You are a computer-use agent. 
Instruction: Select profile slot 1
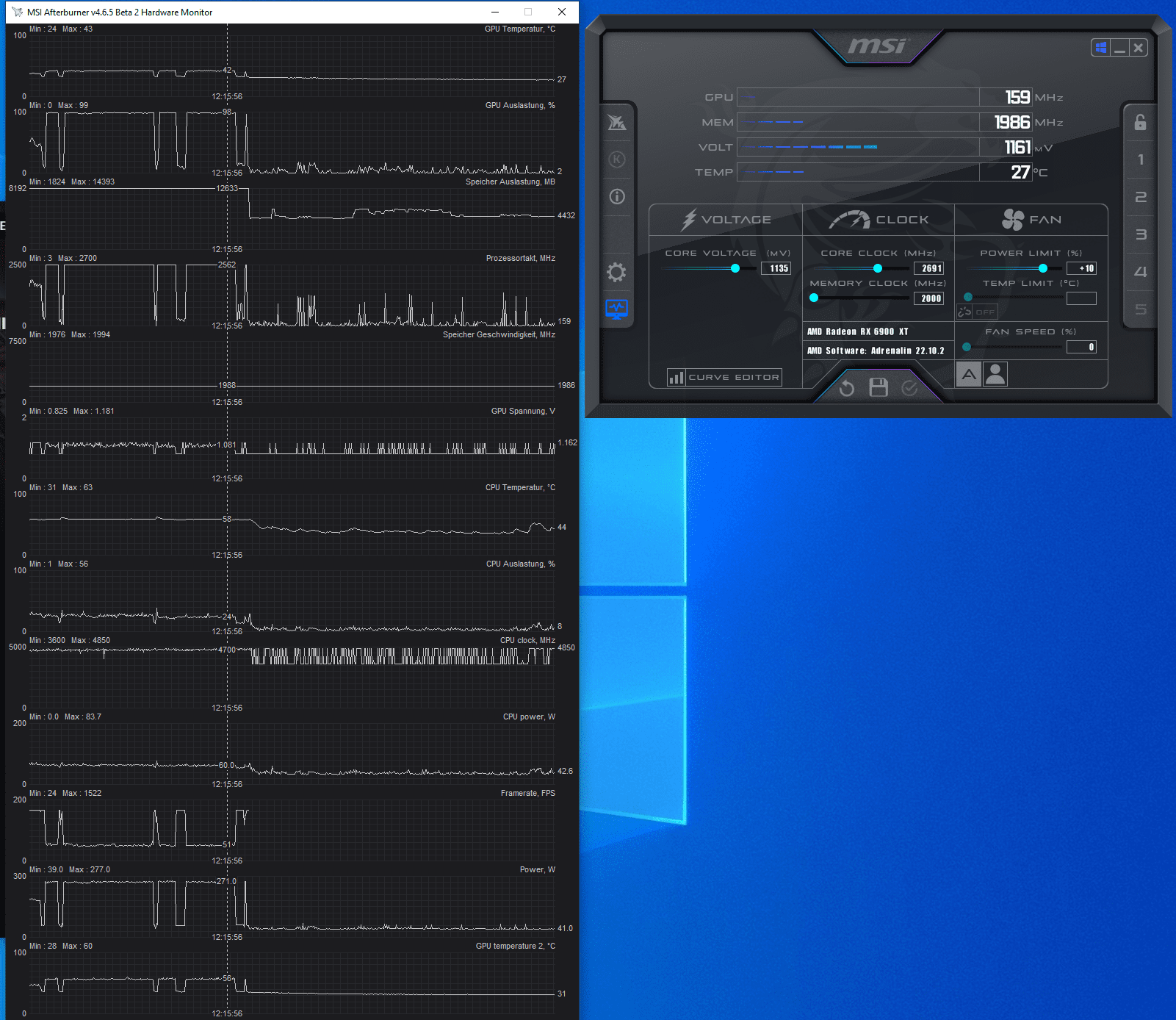[1140, 159]
